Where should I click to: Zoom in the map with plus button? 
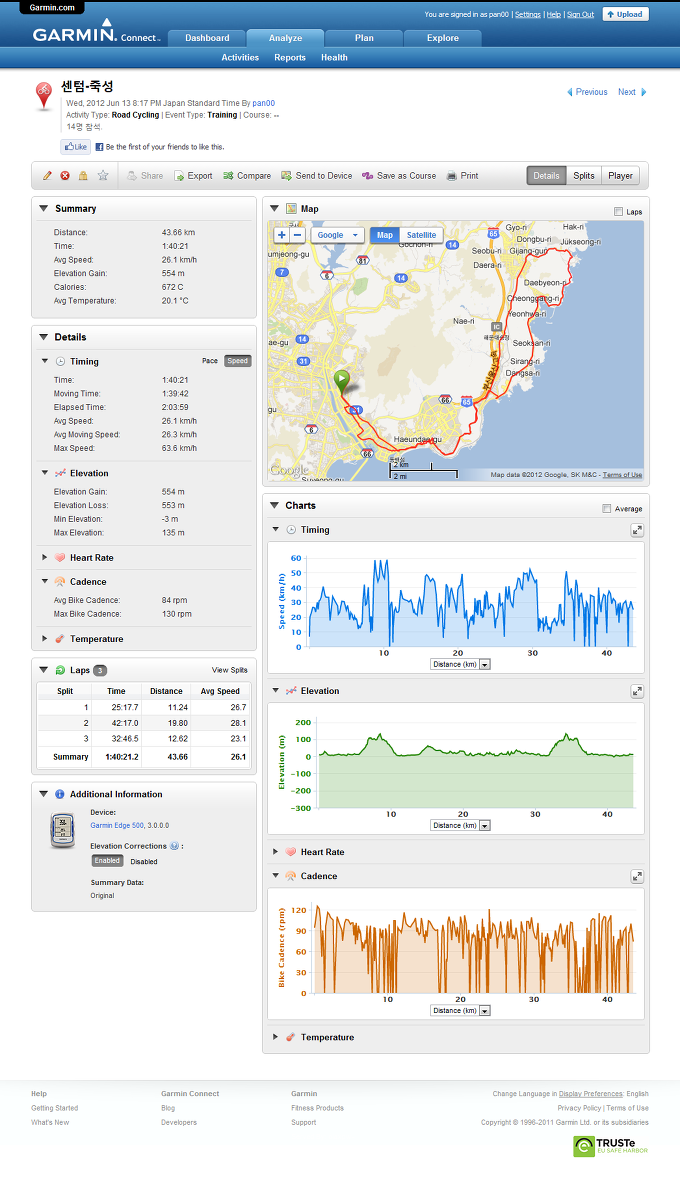[281, 235]
